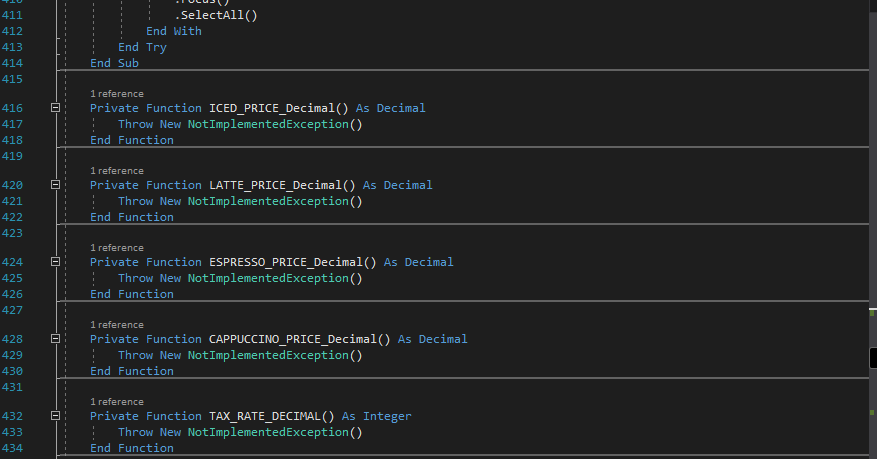Click 'End Function' on line 434

pos(131,448)
